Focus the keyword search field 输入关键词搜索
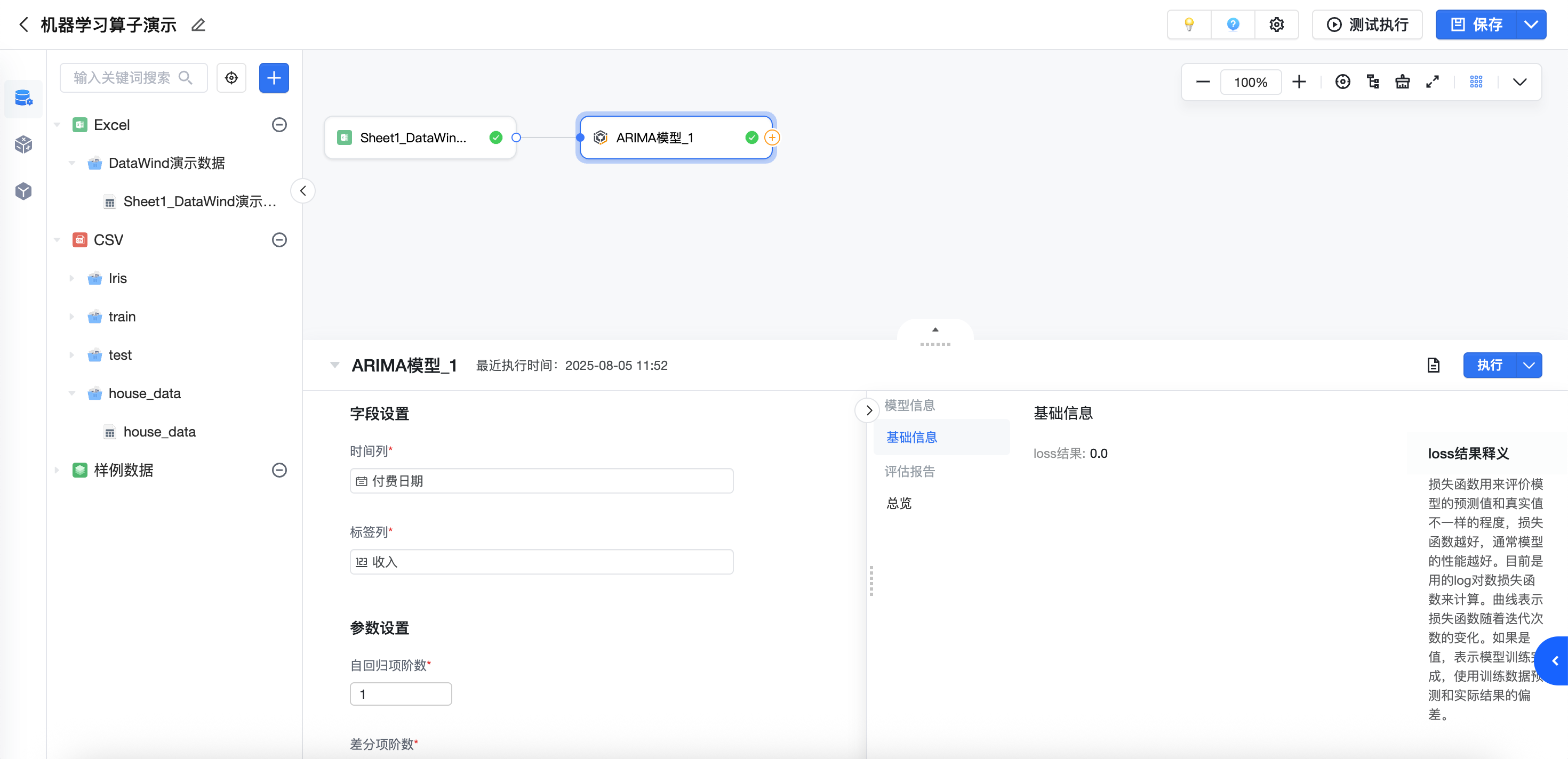This screenshot has width=1568, height=759. (133, 78)
